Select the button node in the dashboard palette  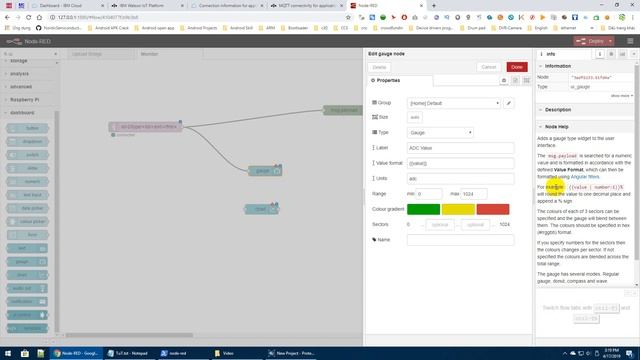click(27, 128)
